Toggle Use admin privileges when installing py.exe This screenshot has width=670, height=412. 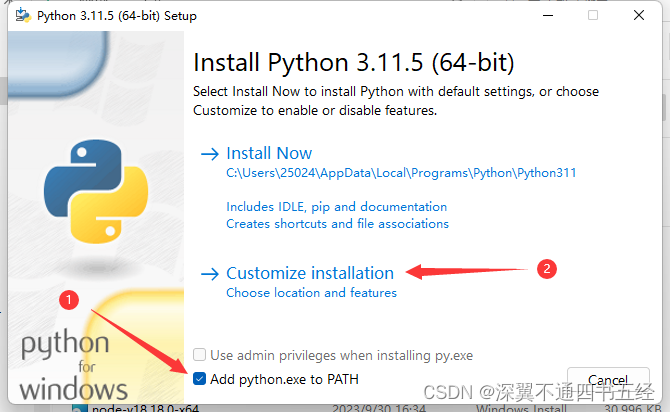coord(200,355)
